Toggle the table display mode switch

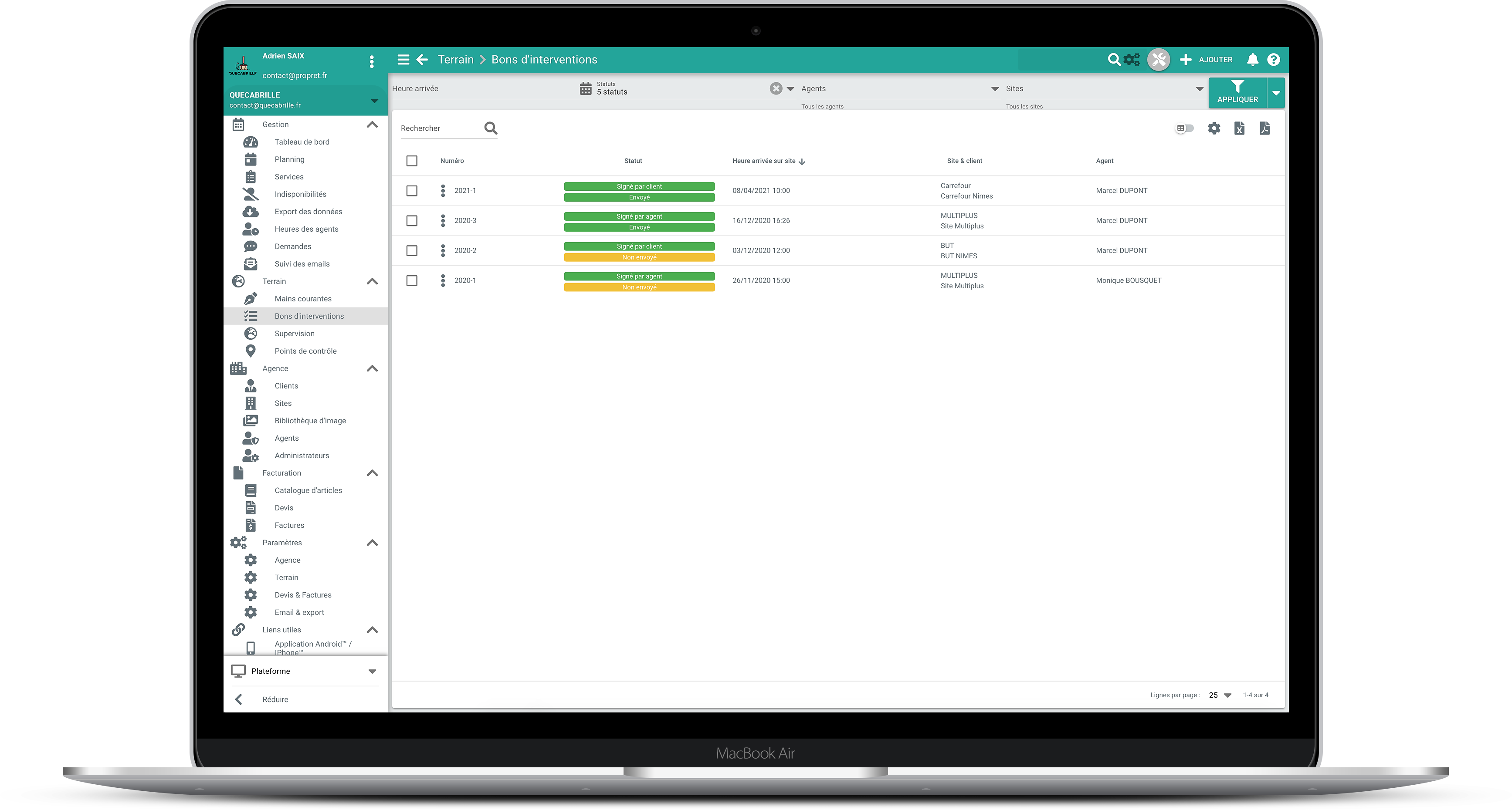pyautogui.click(x=1184, y=128)
